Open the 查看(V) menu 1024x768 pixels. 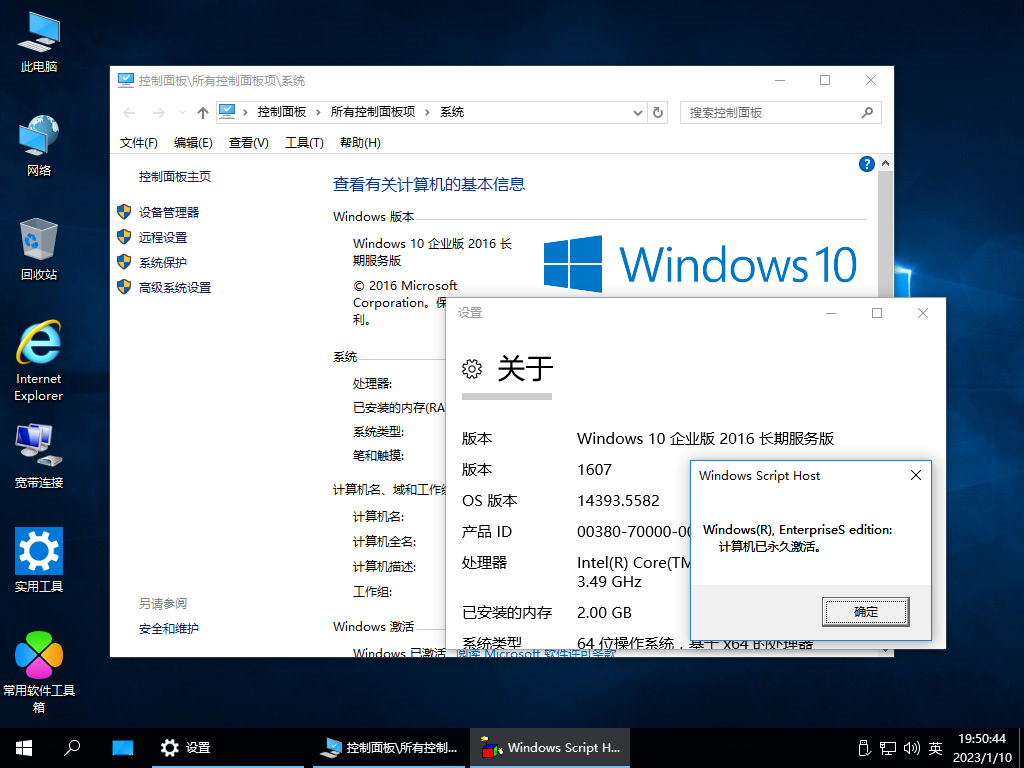[249, 142]
